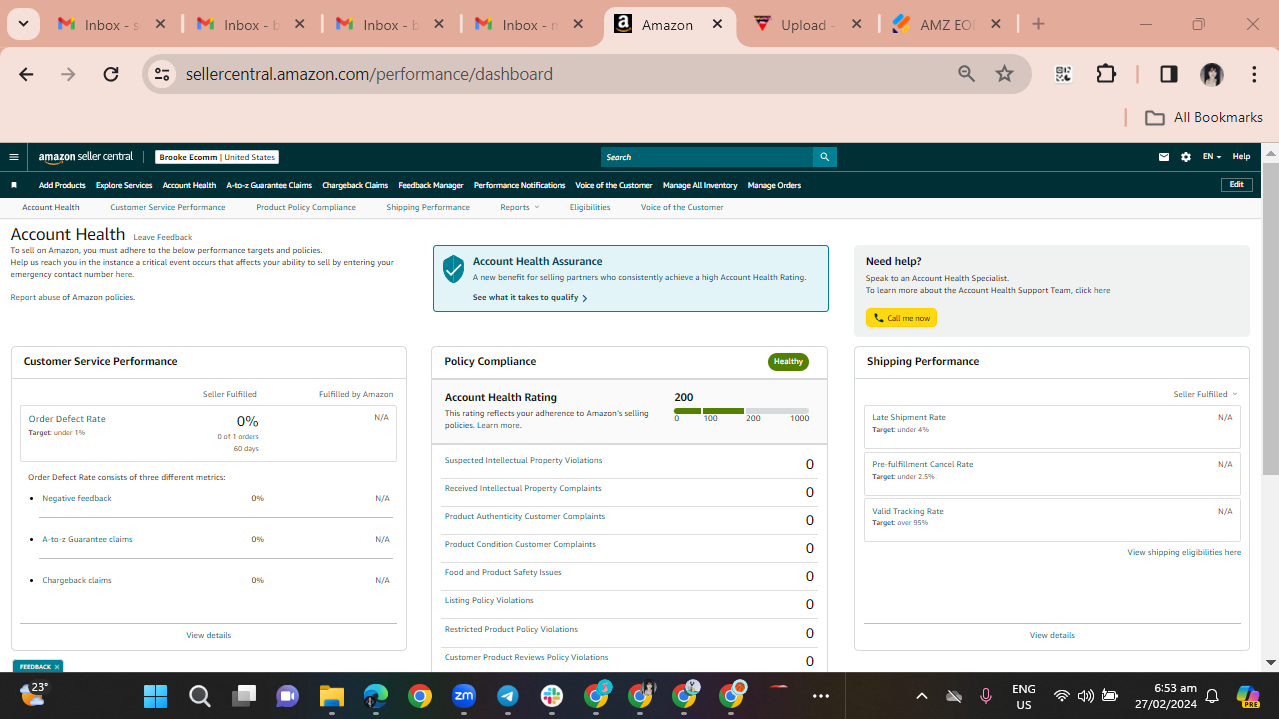Select Manage Orders in favorites bar
Screen dimensions: 1279x719
coord(774,185)
